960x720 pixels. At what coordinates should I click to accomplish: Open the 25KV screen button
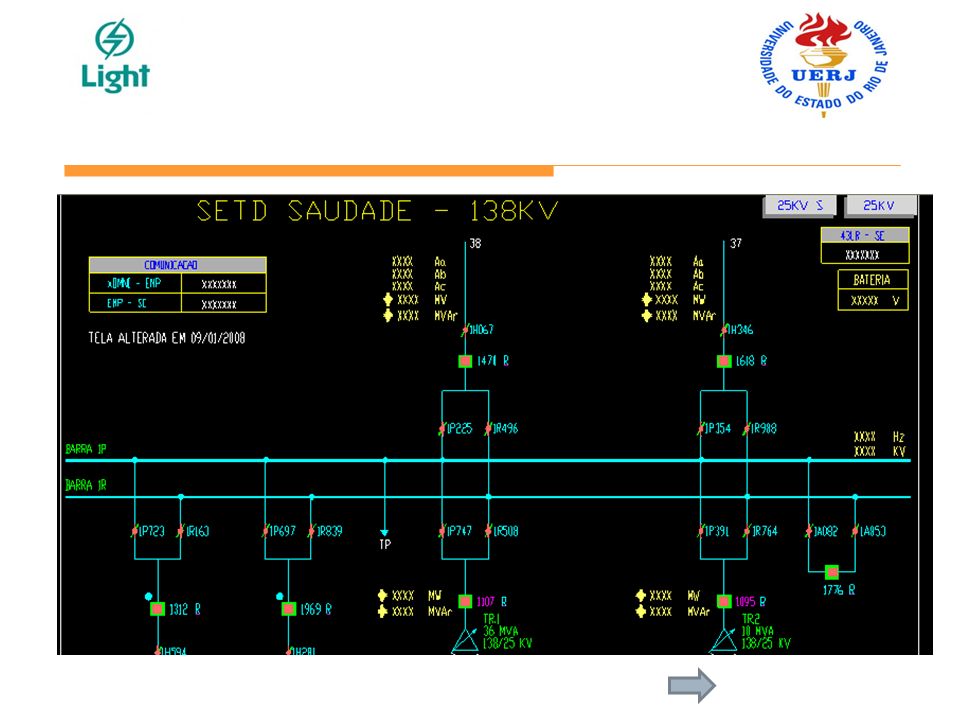(880, 206)
